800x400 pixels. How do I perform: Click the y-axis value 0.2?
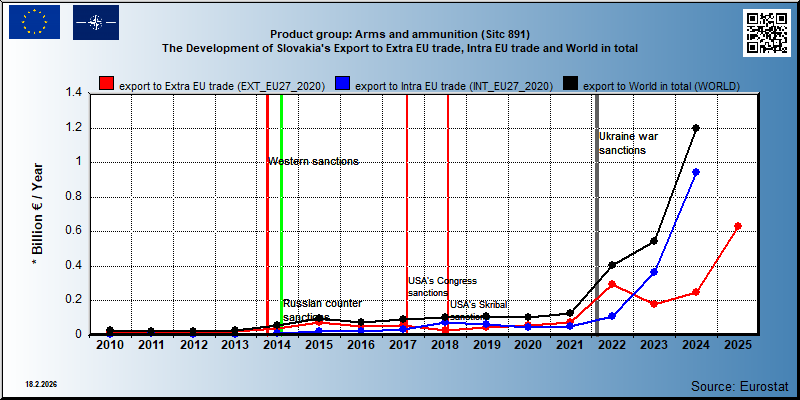(73, 300)
